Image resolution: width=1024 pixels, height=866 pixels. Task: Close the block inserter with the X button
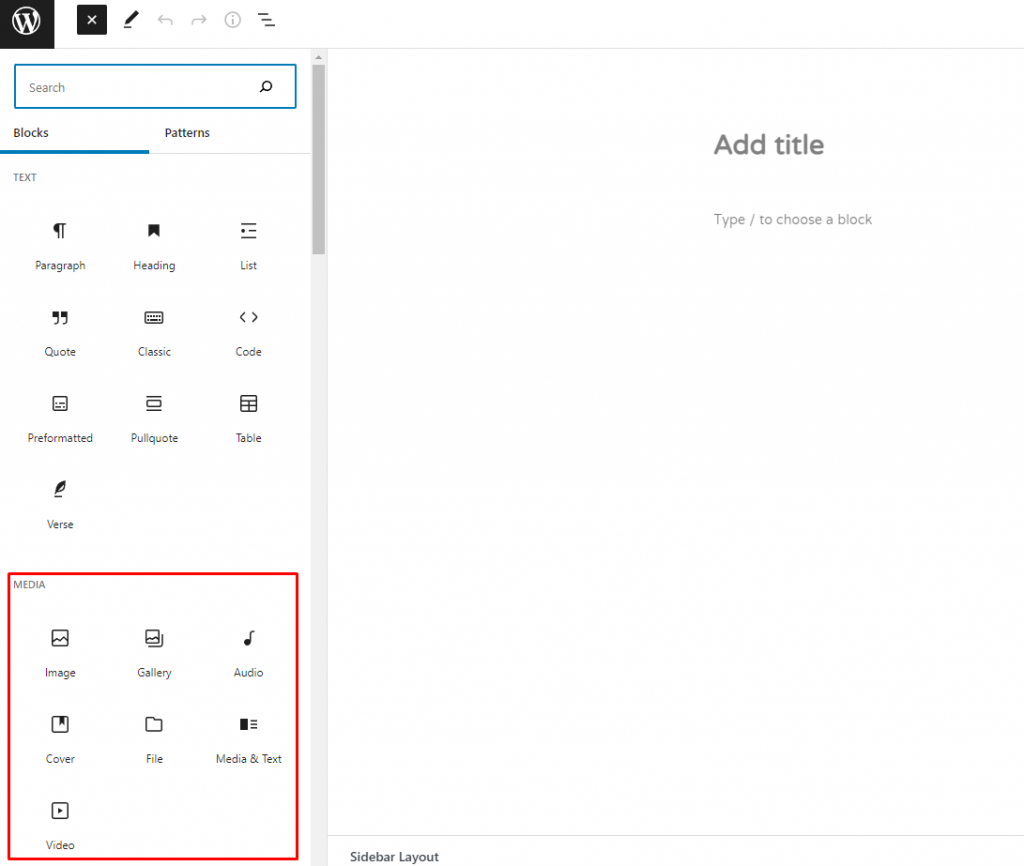pyautogui.click(x=92, y=20)
